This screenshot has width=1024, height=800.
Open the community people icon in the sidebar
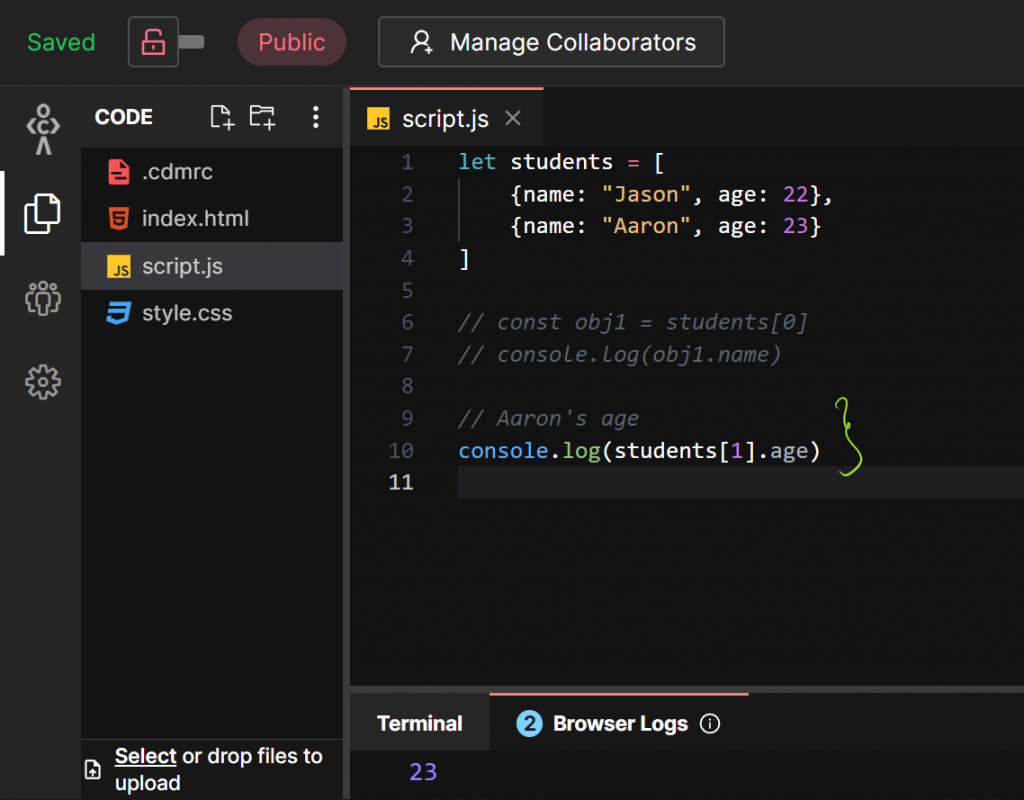click(43, 298)
